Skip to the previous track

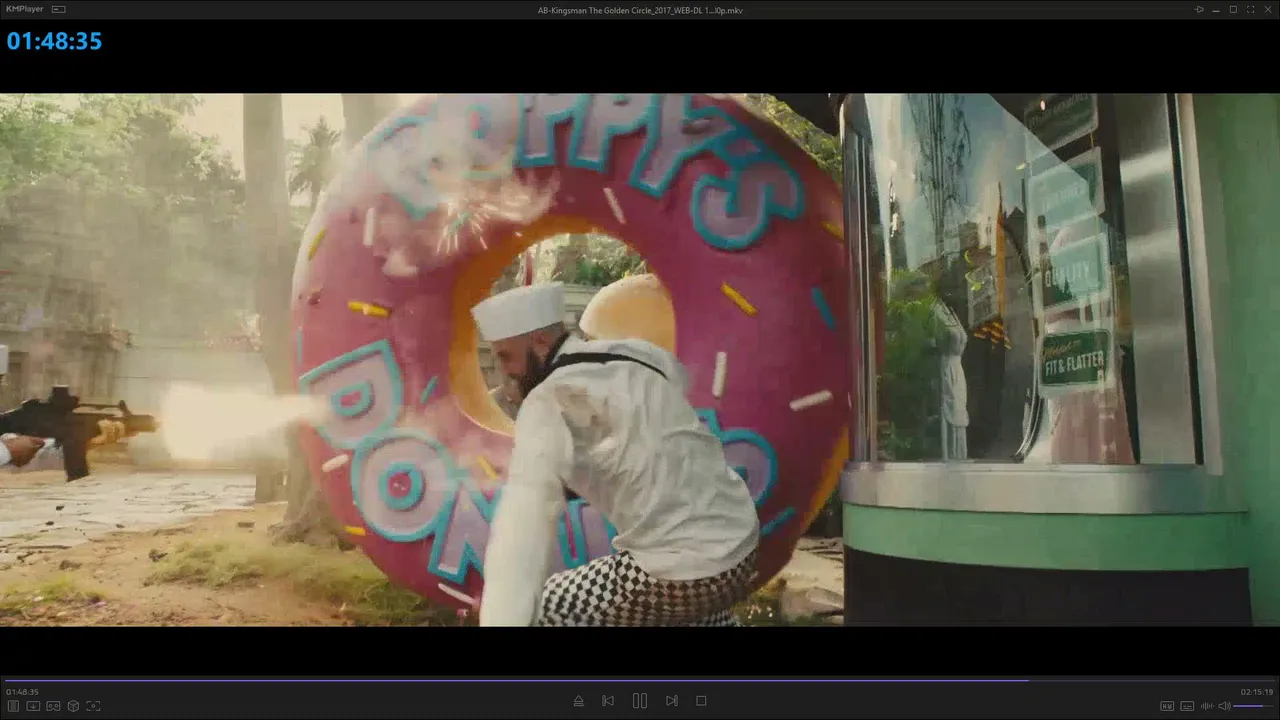pyautogui.click(x=608, y=701)
